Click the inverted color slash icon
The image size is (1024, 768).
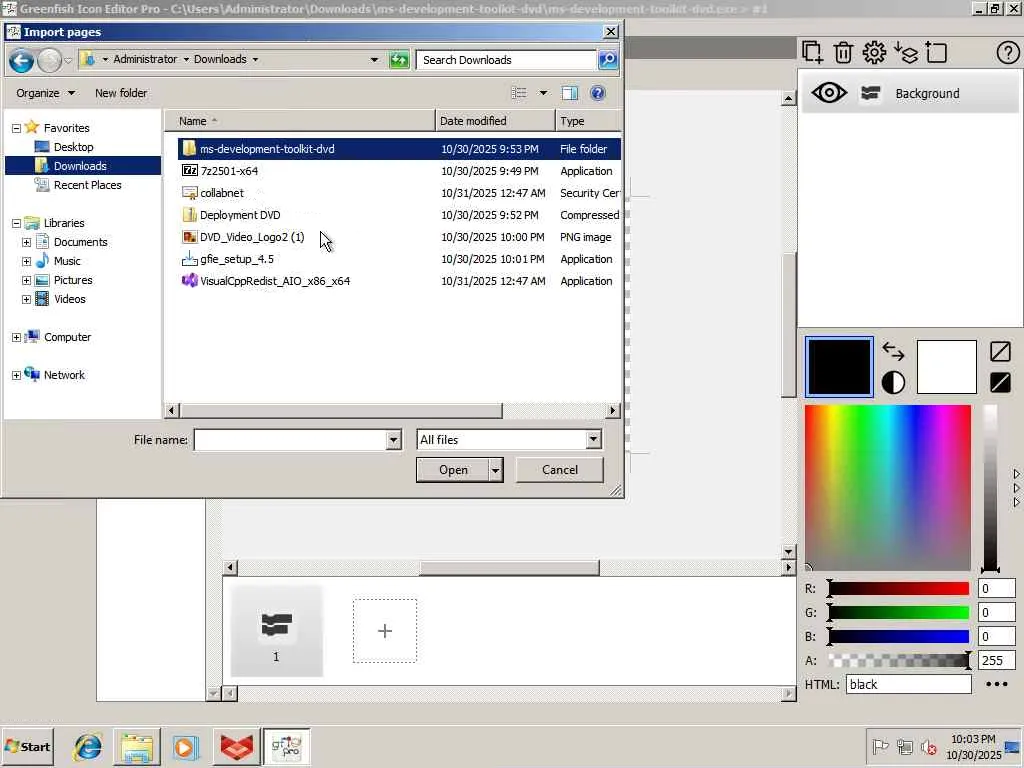tap(1000, 382)
